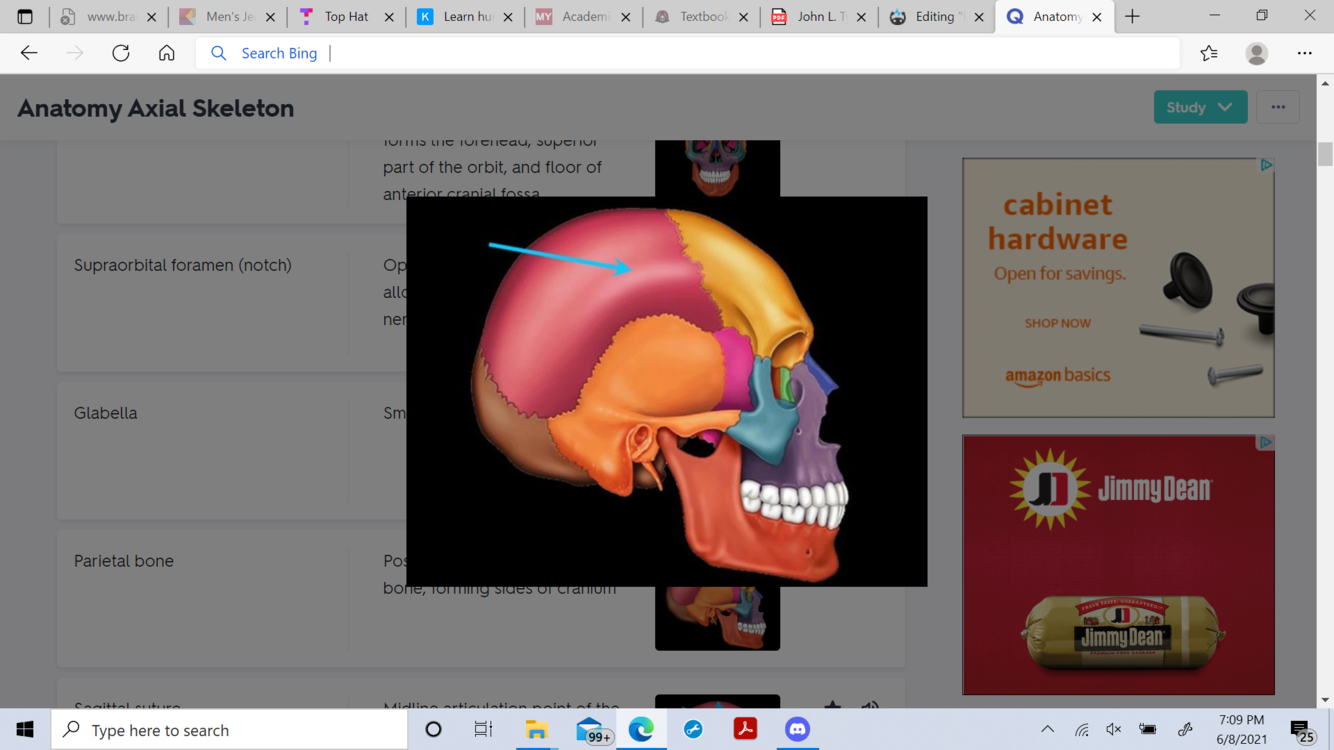Open the browser home page
The height and width of the screenshot is (750, 1334).
click(167, 53)
